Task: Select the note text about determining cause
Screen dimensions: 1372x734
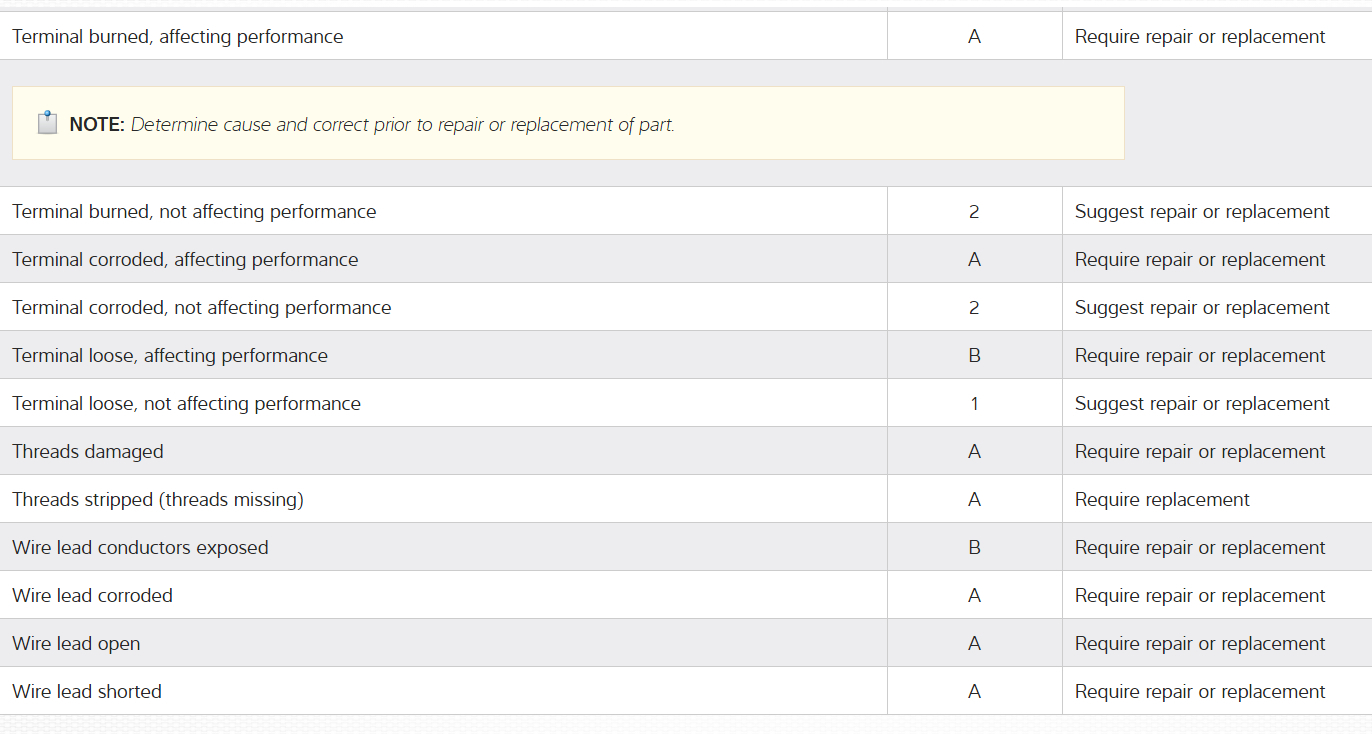Action: (402, 125)
